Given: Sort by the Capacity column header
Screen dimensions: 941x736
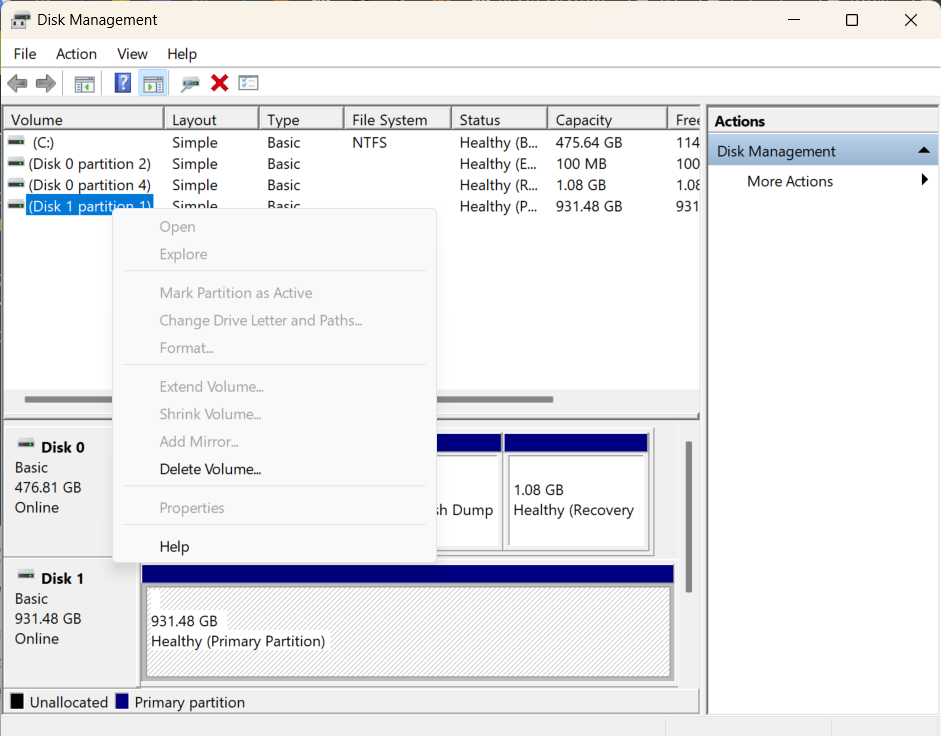Looking at the screenshot, I should coord(584,120).
